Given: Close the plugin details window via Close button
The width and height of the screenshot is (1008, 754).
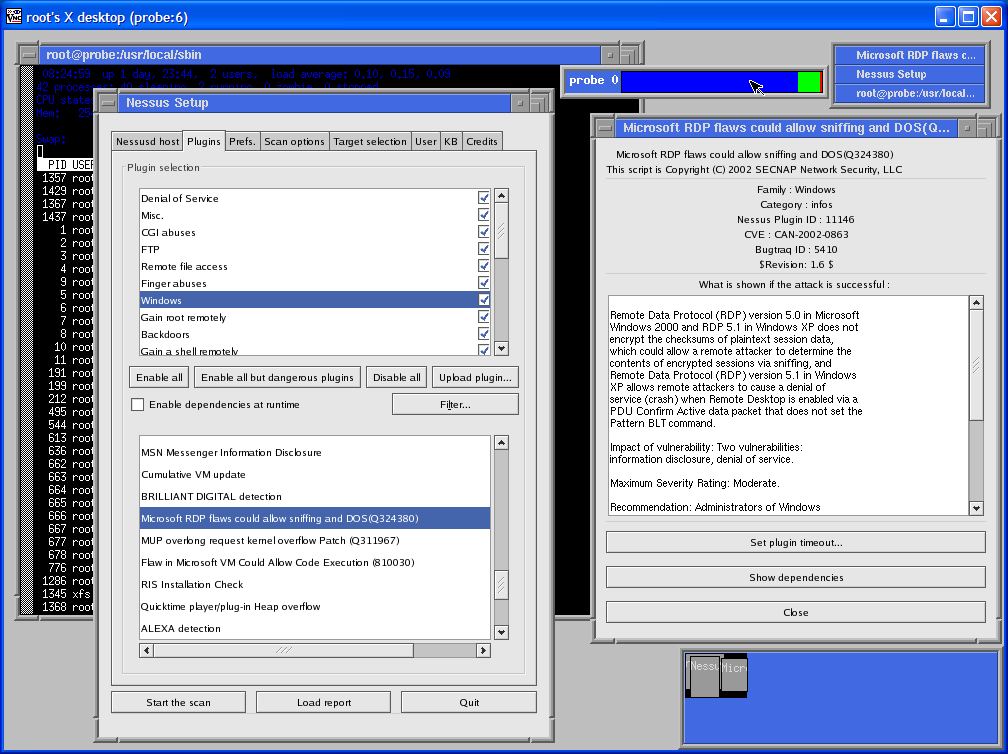Looking at the screenshot, I should tap(796, 613).
